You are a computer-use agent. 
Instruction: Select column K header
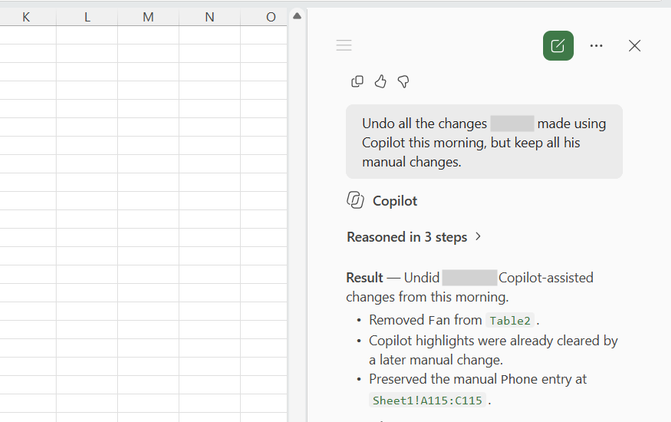(x=26, y=17)
